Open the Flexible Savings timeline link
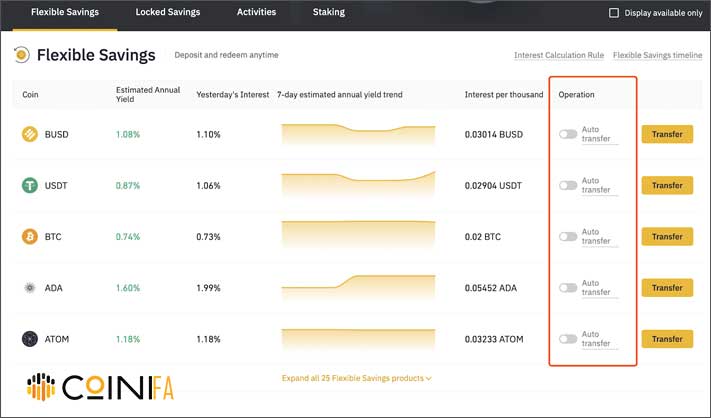This screenshot has height=418, width=711. coord(657,55)
